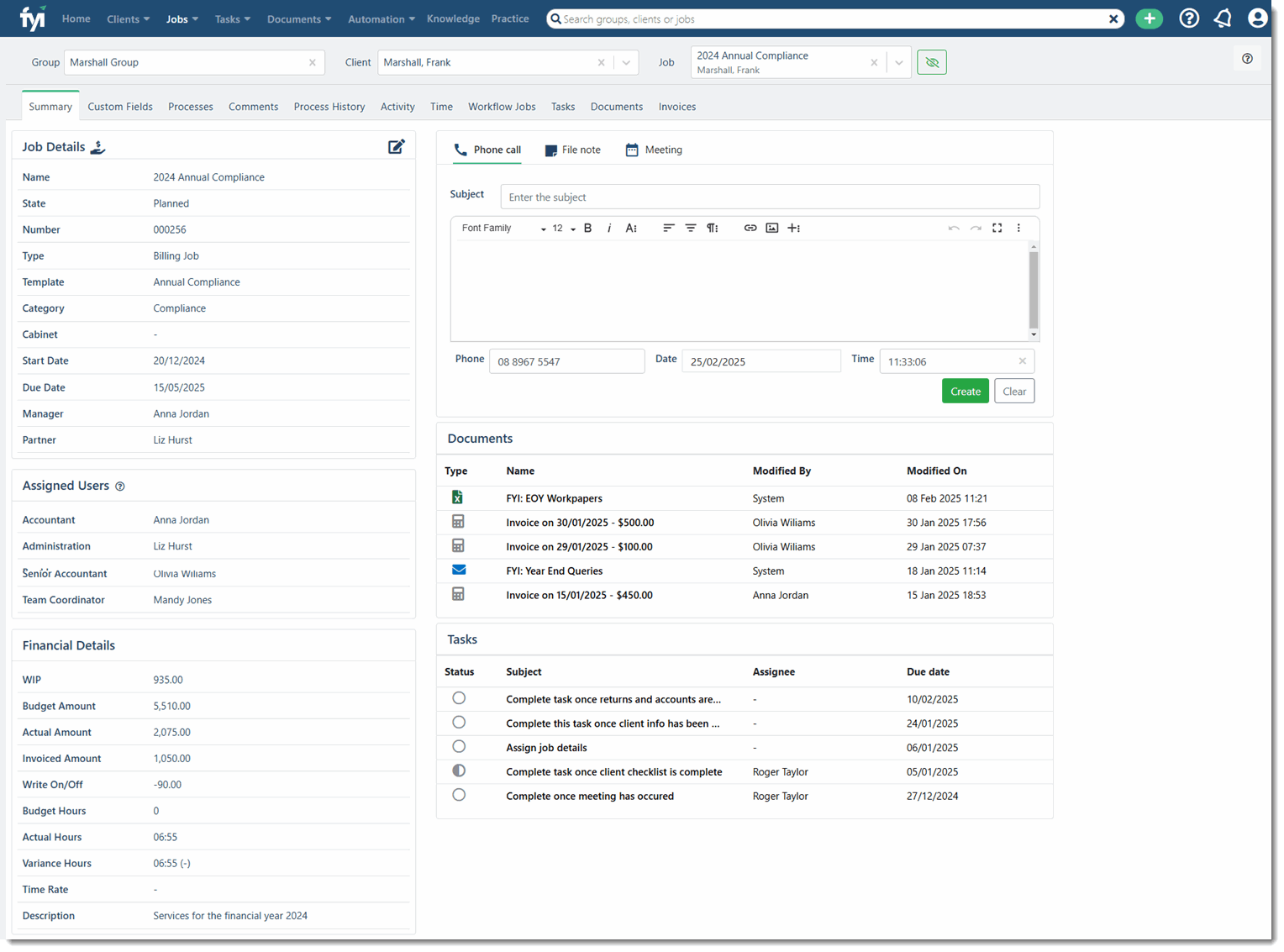Expand the Job selector dropdown arrow
1284x952 pixels.
899,62
